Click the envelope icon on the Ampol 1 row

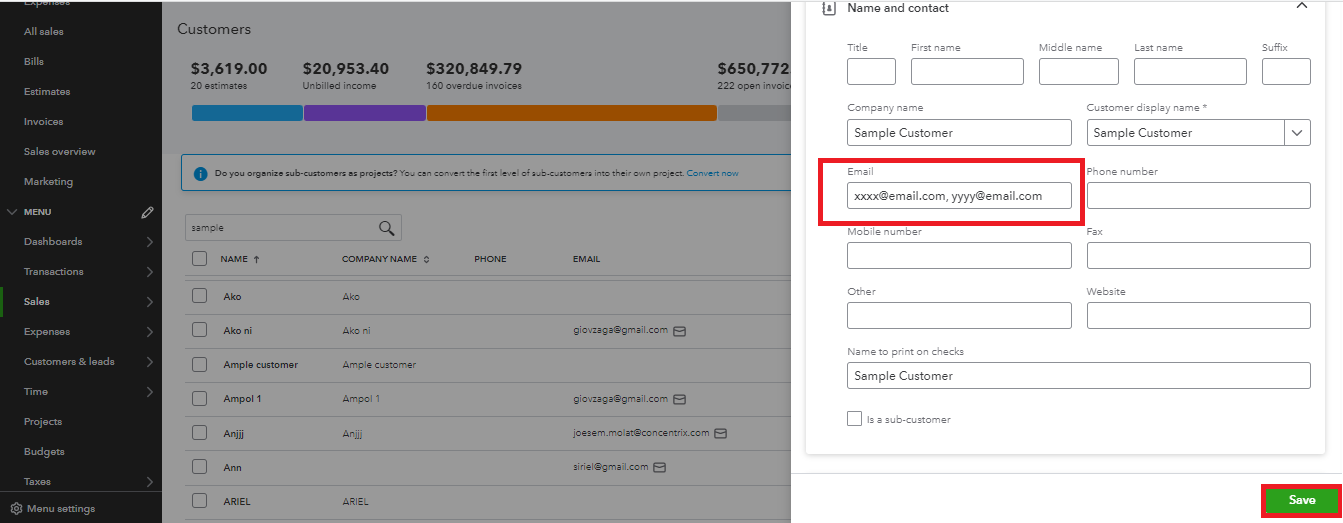coord(680,399)
